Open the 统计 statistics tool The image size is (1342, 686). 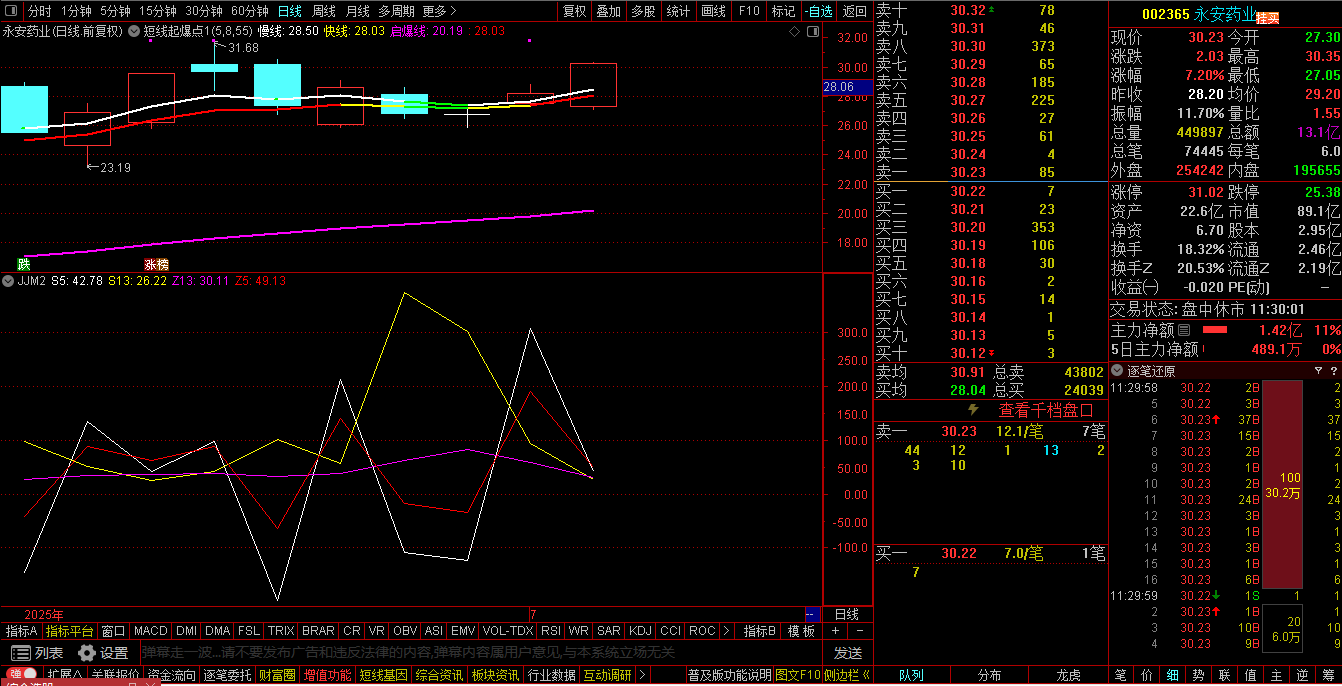click(x=678, y=12)
